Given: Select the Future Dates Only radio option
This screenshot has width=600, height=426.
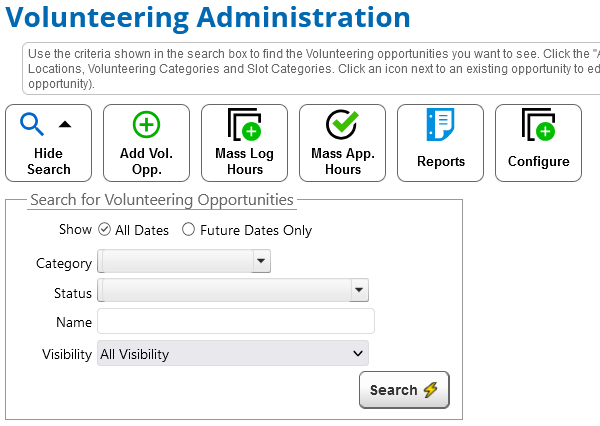Looking at the screenshot, I should [188, 229].
